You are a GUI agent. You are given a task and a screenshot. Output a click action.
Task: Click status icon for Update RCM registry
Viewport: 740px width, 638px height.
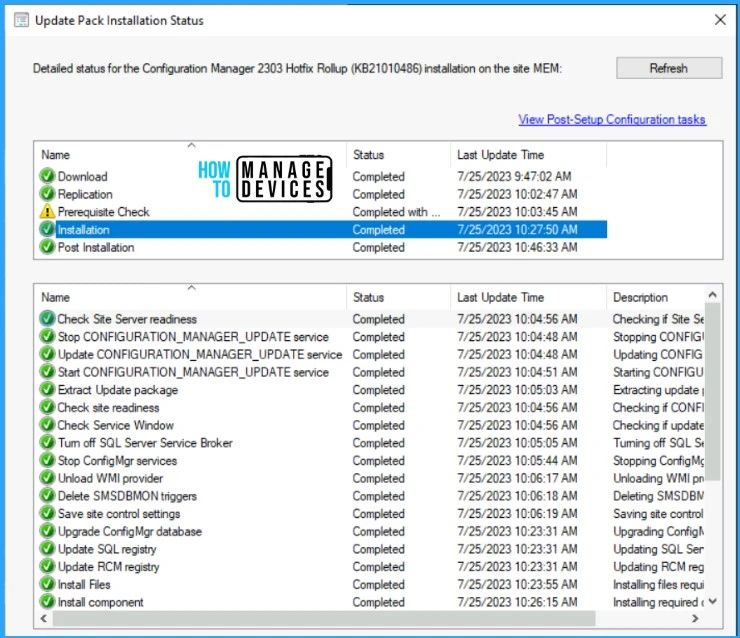pyautogui.click(x=47, y=566)
